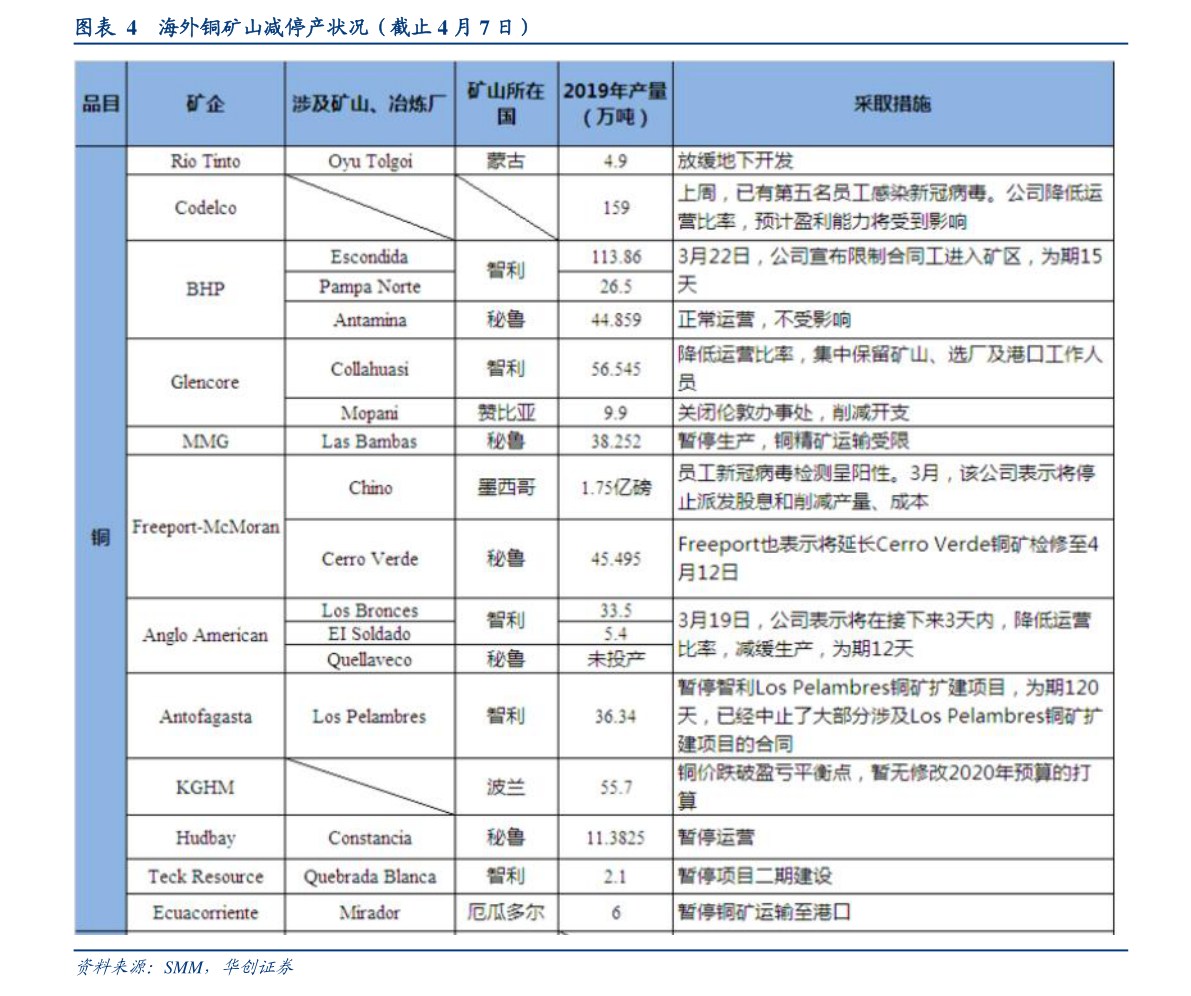Select the MMG company cell
The image size is (1191, 996).
point(206,441)
